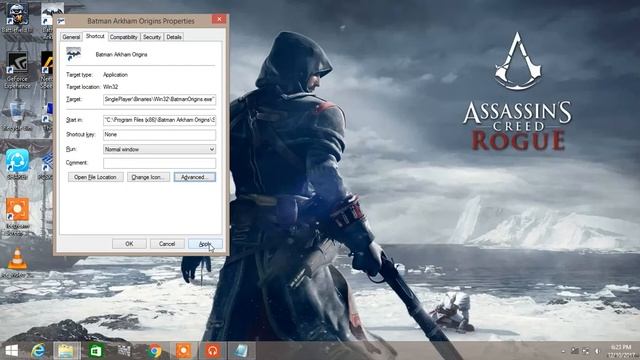Image resolution: width=640 pixels, height=360 pixels.
Task: Click the Open File Location button
Action: (96, 177)
